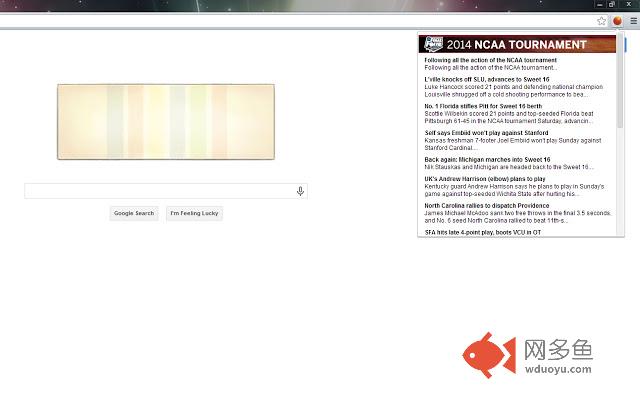Click the 'Kentucky guard Andrew Harrison says' summary
Screen dimensions: 640x400
point(514,190)
